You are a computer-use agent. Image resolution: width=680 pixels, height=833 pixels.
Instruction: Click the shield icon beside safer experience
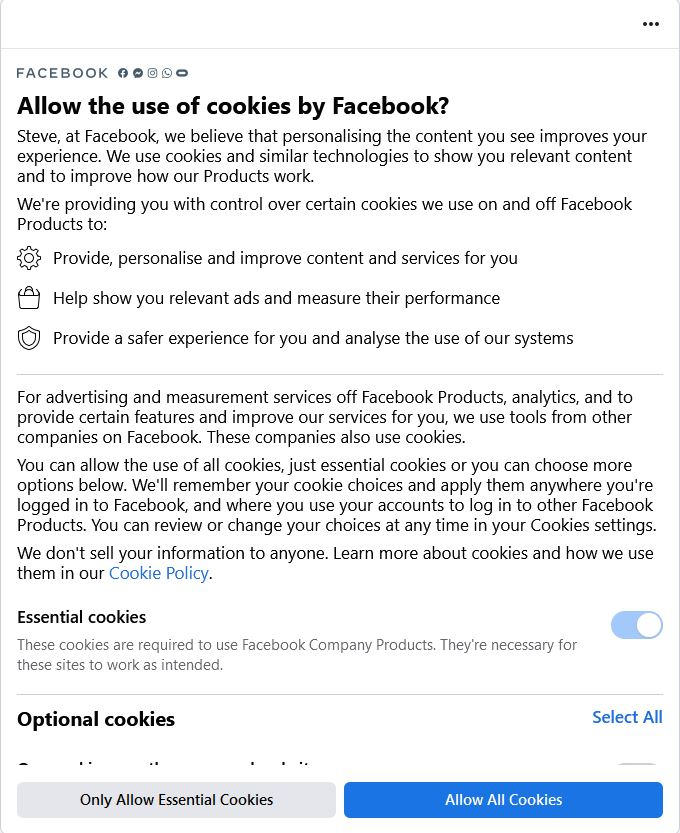(x=29, y=338)
